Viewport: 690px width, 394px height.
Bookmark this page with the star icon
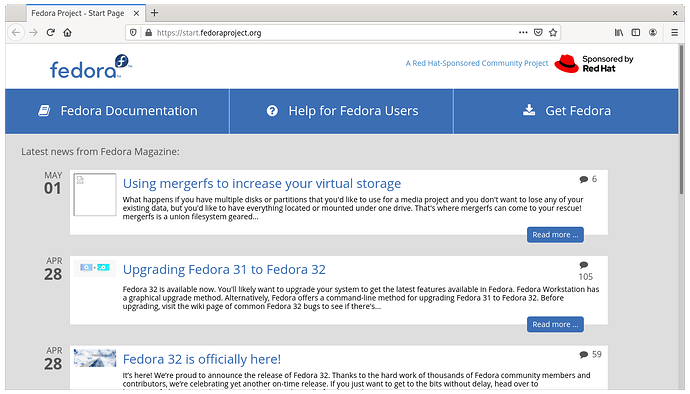click(553, 33)
